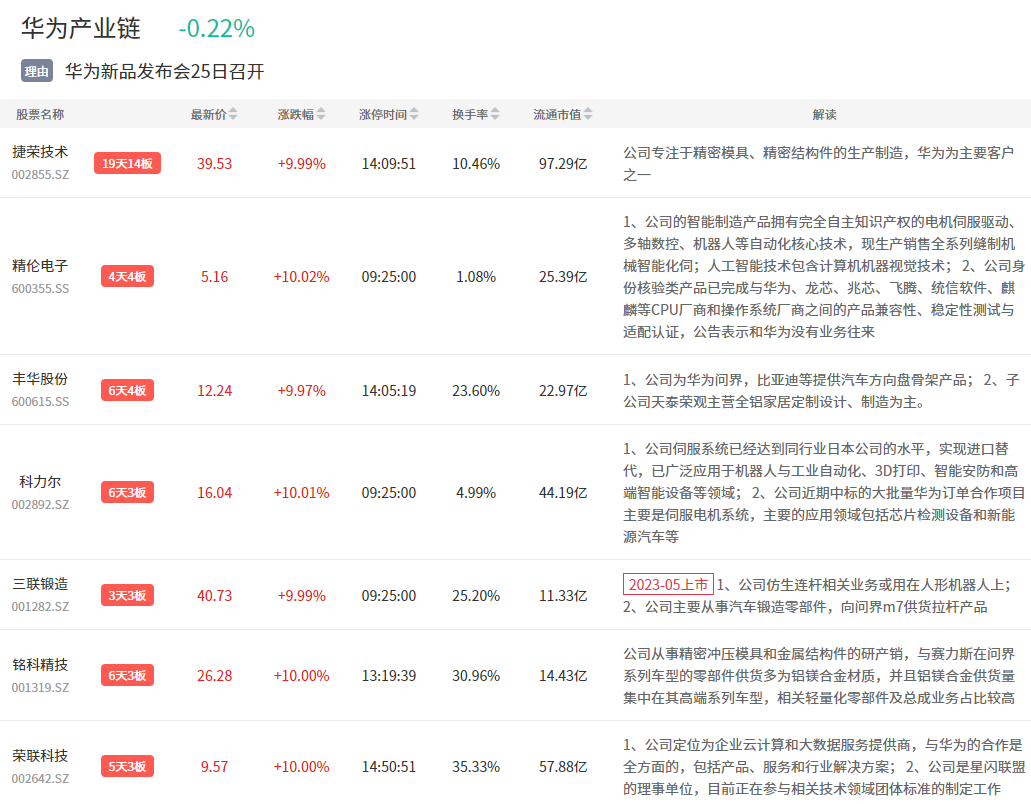This screenshot has height=804, width=1031.
Task: Click turnover rate 23.60%
Action: pos(476,390)
